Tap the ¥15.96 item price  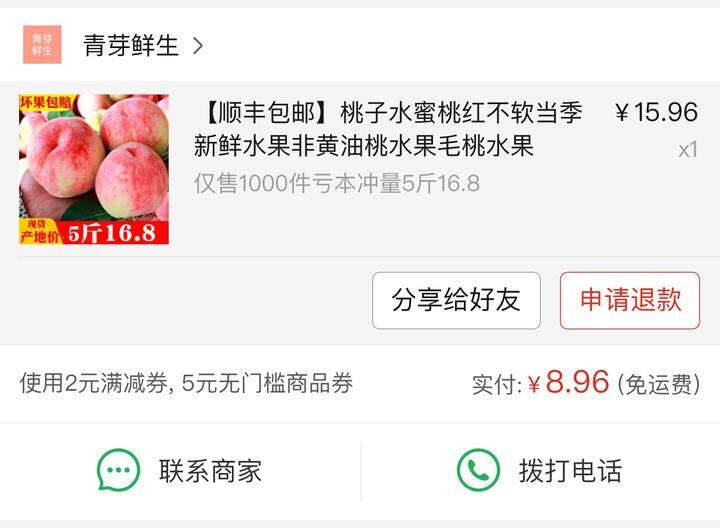tap(656, 112)
